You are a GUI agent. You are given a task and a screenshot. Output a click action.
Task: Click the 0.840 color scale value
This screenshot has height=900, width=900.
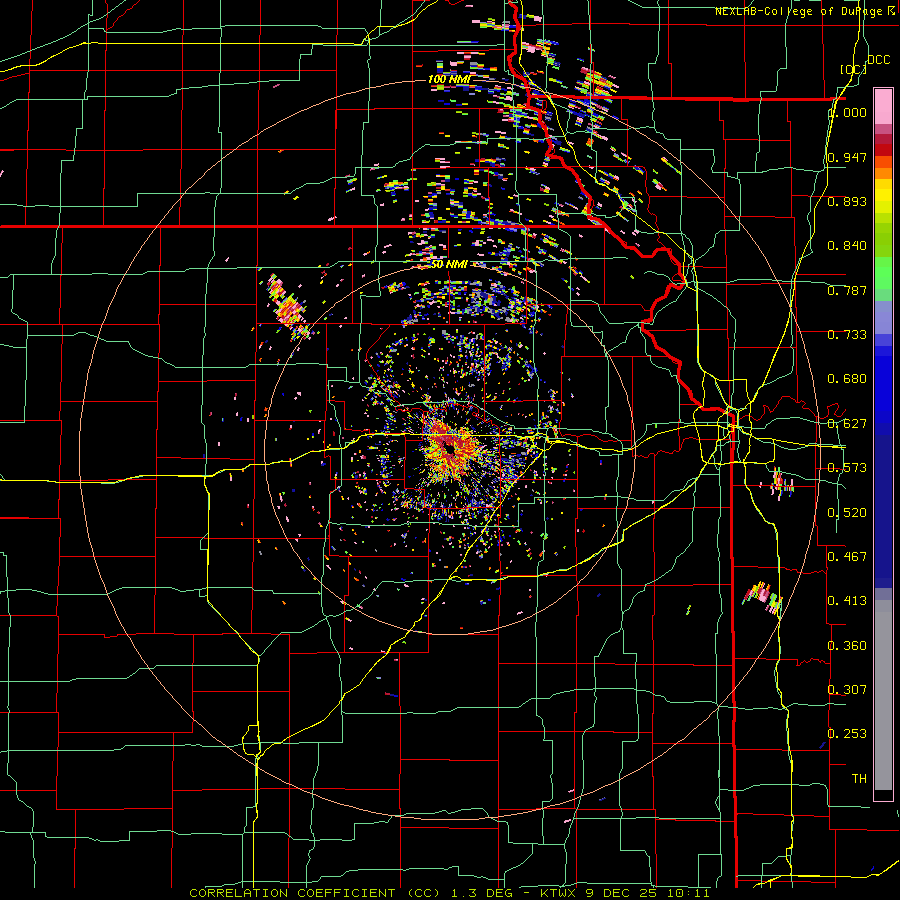pos(847,246)
